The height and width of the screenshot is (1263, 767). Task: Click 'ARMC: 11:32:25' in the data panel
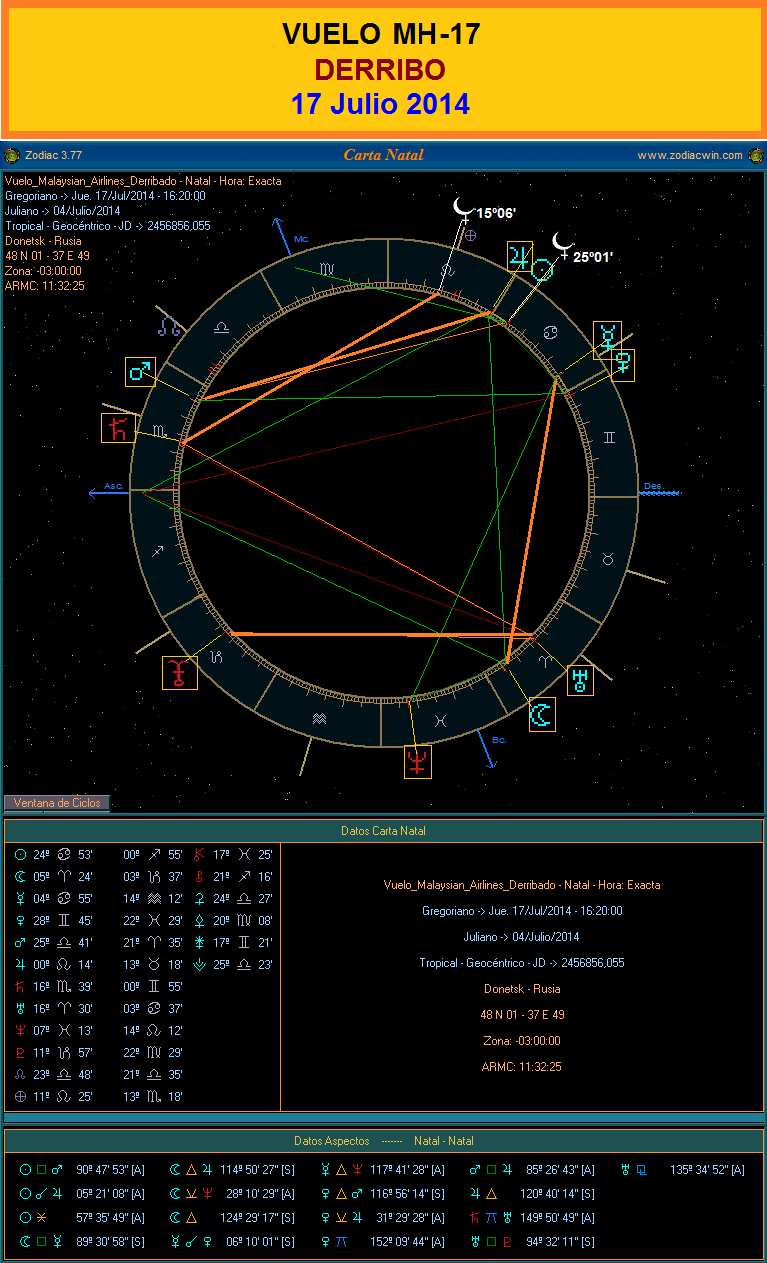520,1067
